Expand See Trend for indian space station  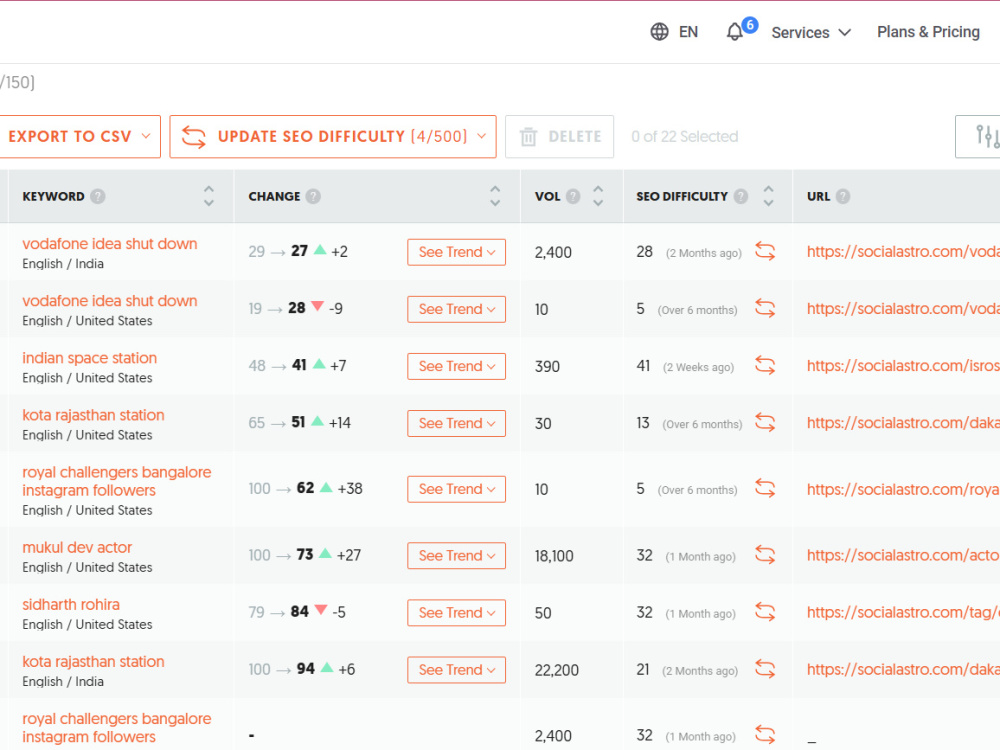[457, 366]
